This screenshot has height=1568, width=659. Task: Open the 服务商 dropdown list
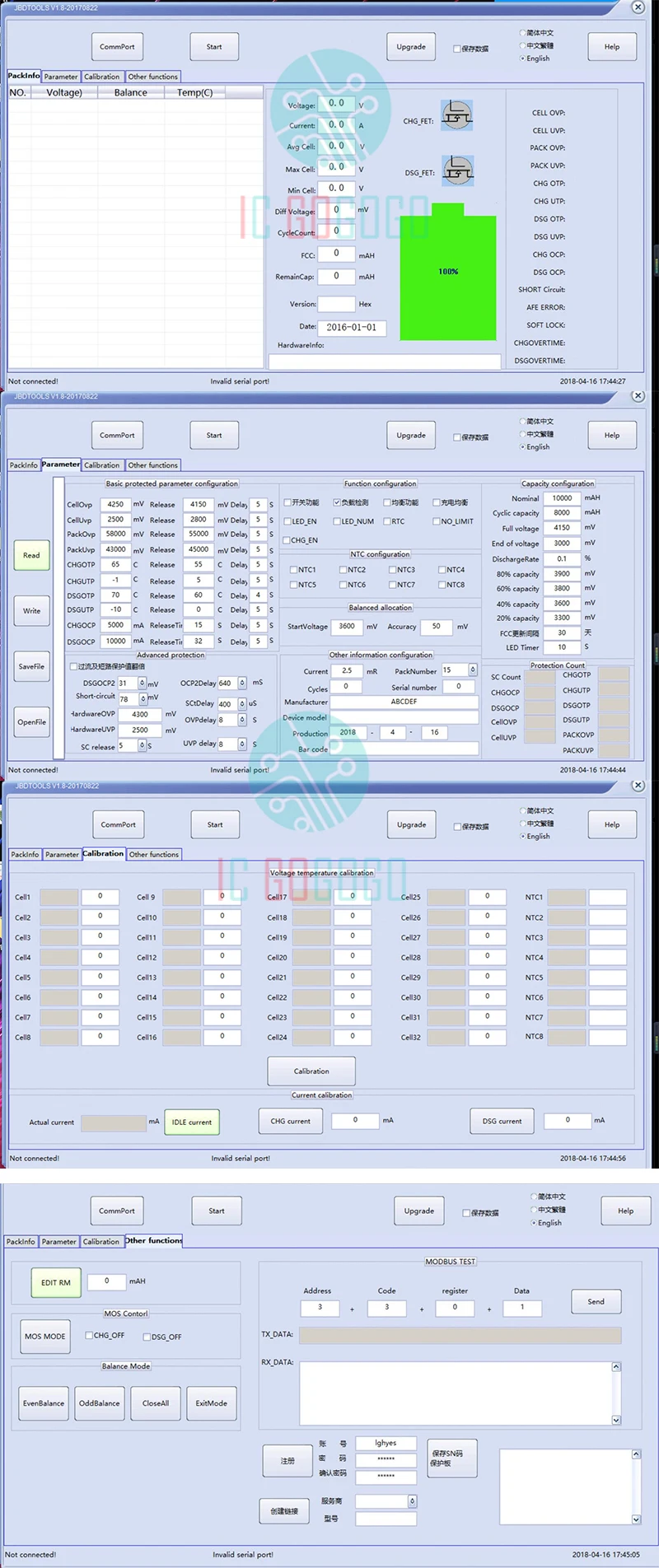tap(413, 1500)
